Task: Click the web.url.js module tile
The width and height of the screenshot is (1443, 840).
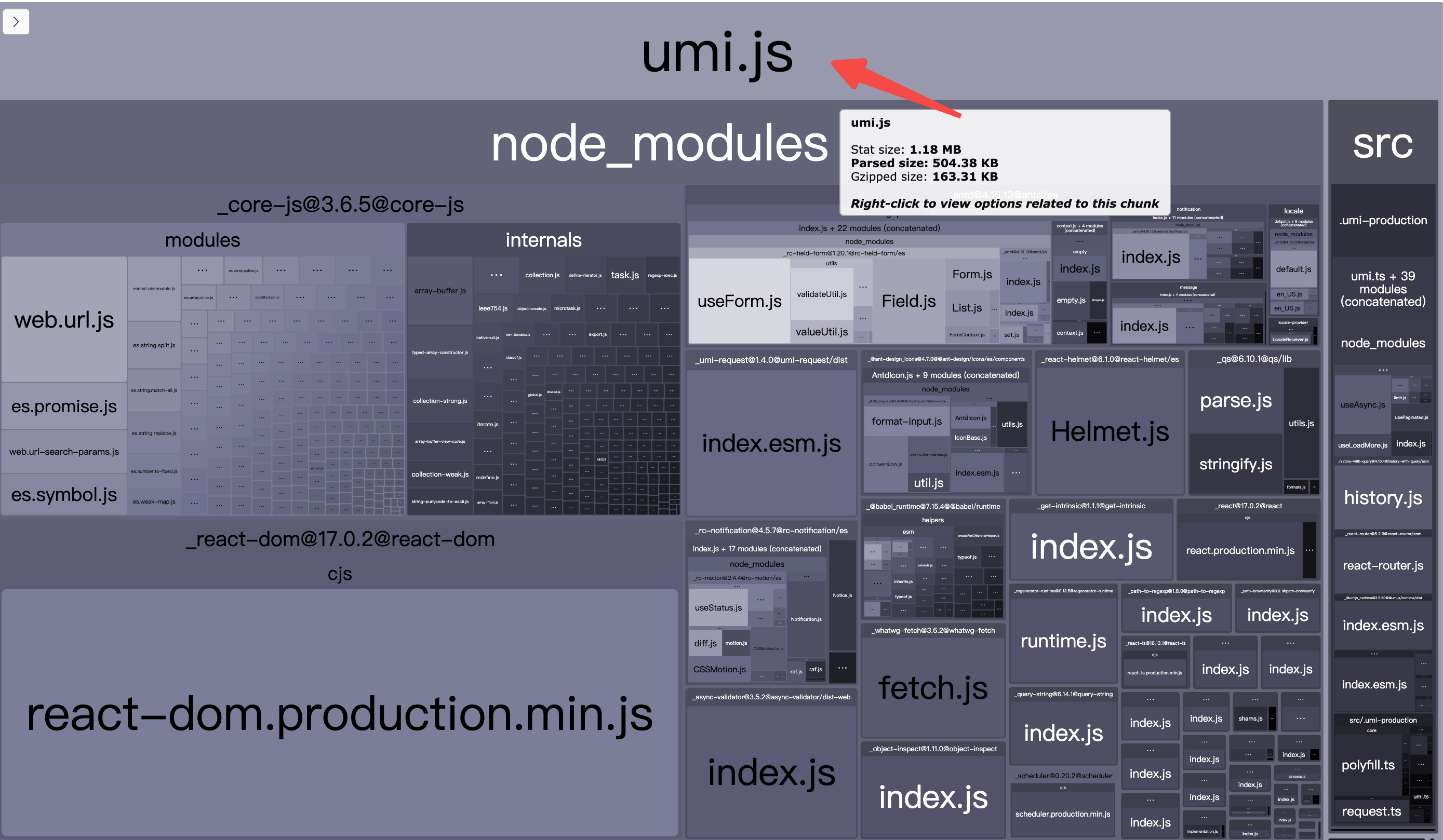Action: [63, 319]
